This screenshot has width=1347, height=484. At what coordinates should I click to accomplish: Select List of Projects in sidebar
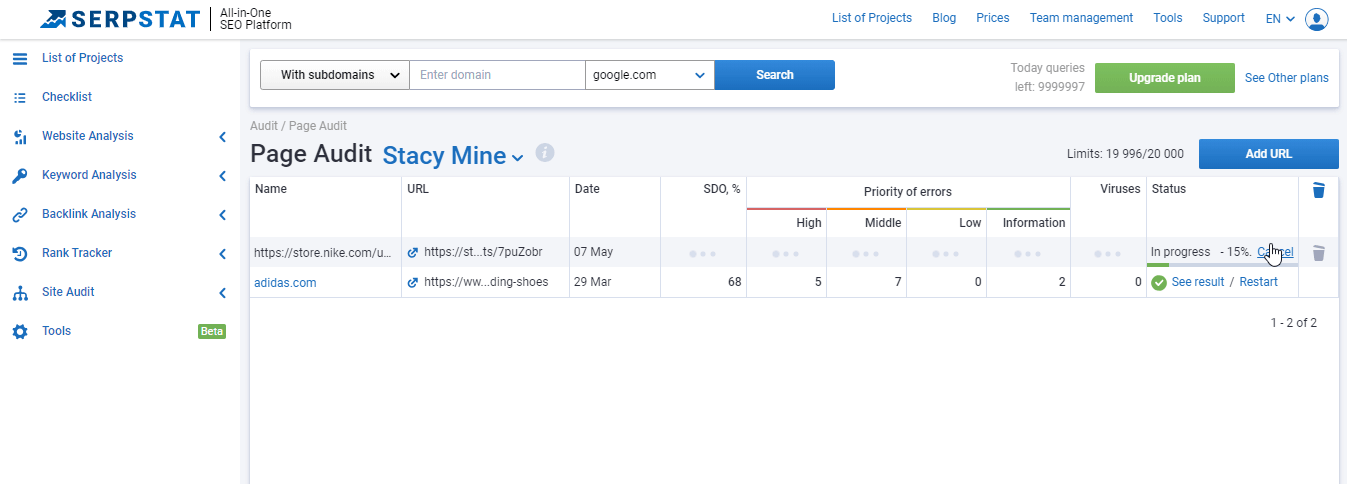83,58
